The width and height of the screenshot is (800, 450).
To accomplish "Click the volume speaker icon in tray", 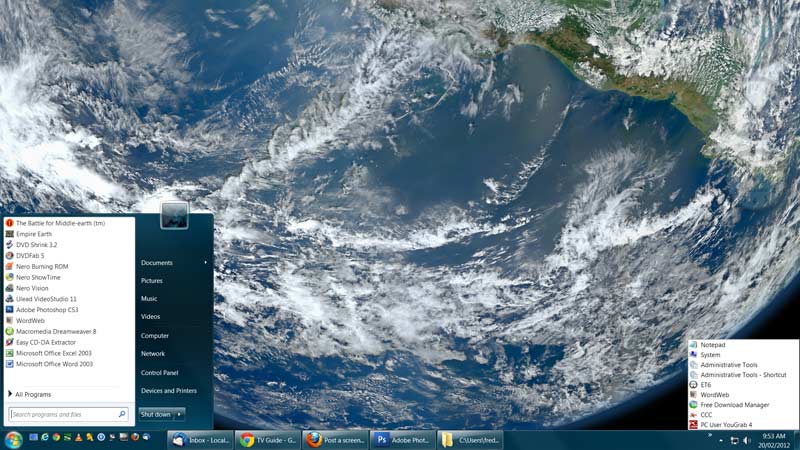I will pyautogui.click(x=746, y=440).
